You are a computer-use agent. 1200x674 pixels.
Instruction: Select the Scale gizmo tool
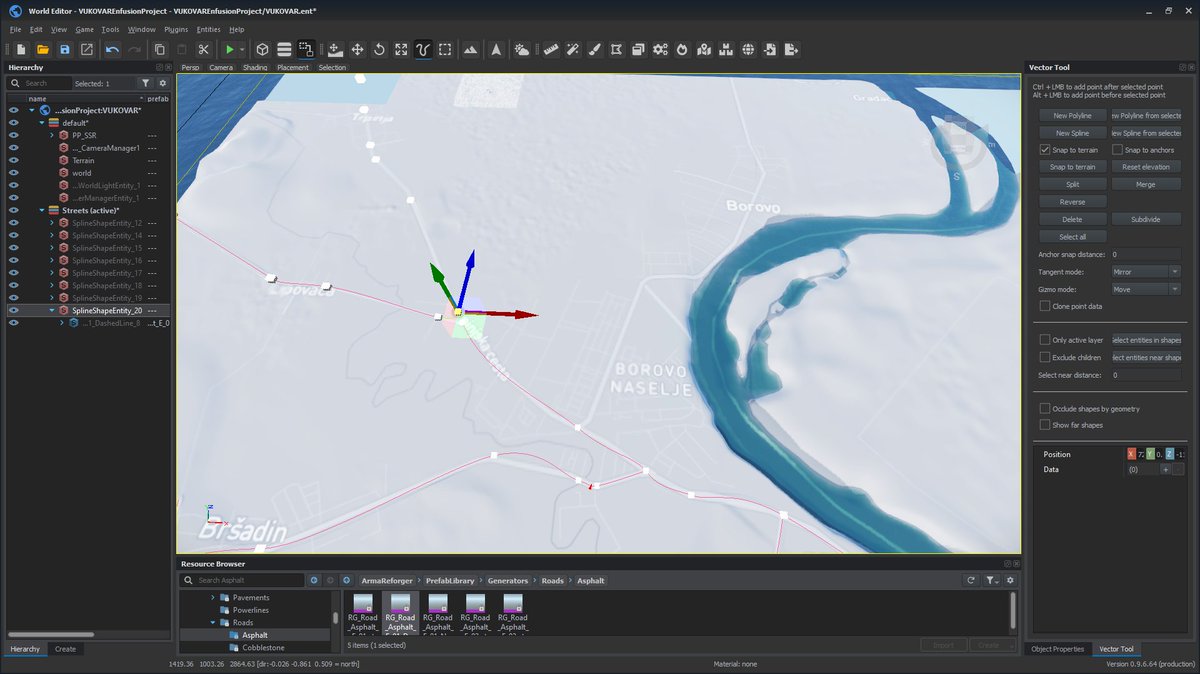tap(401, 49)
